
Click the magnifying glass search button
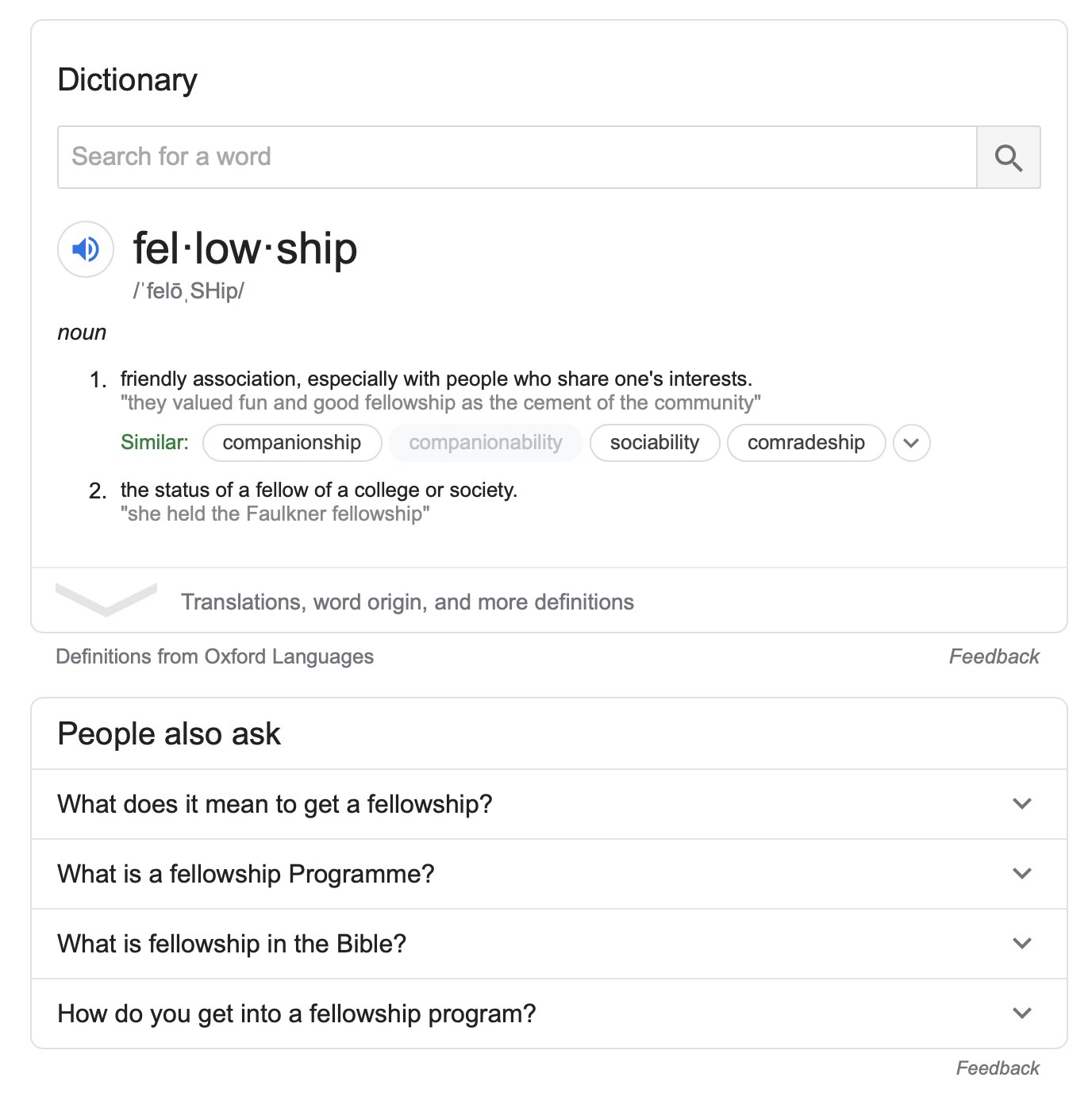click(1008, 157)
